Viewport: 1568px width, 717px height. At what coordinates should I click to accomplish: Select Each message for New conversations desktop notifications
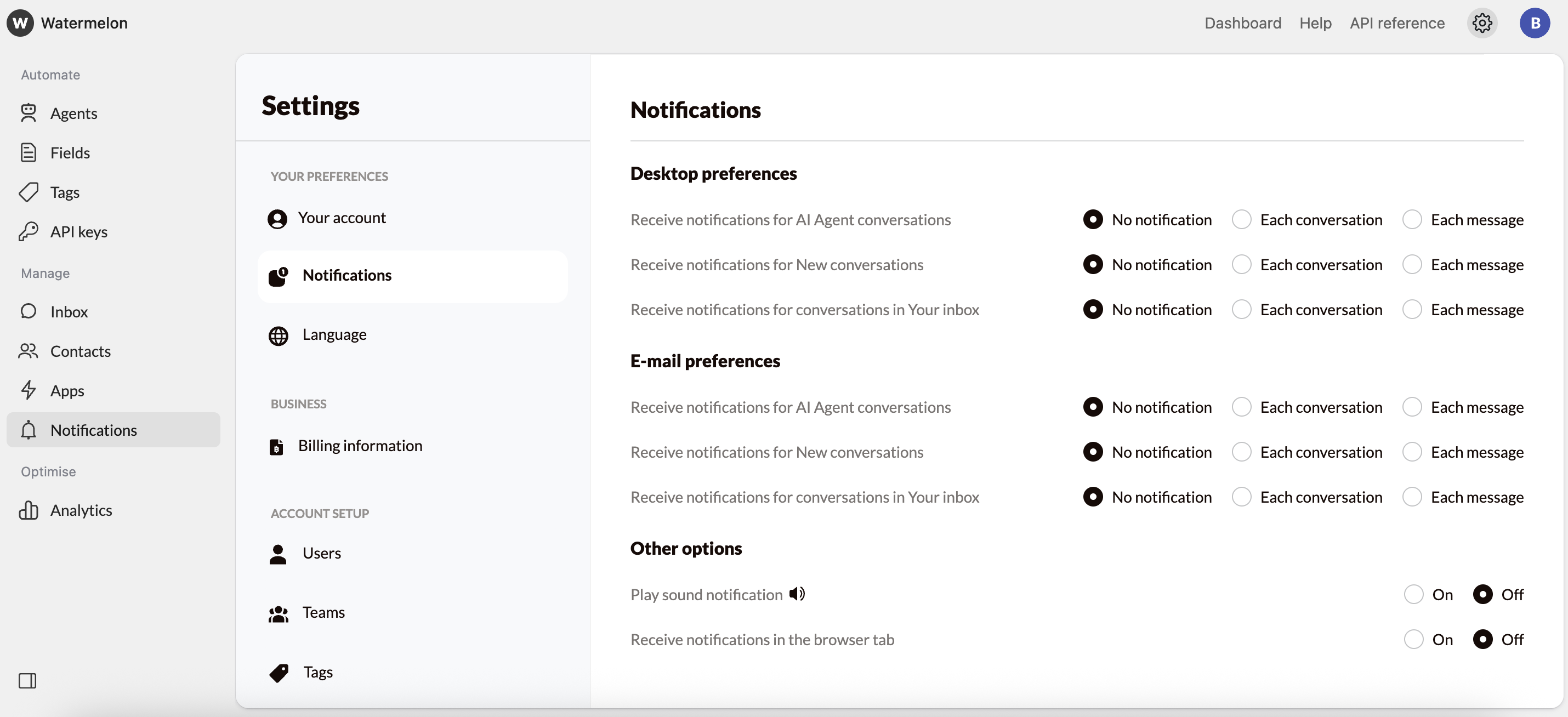(x=1413, y=264)
